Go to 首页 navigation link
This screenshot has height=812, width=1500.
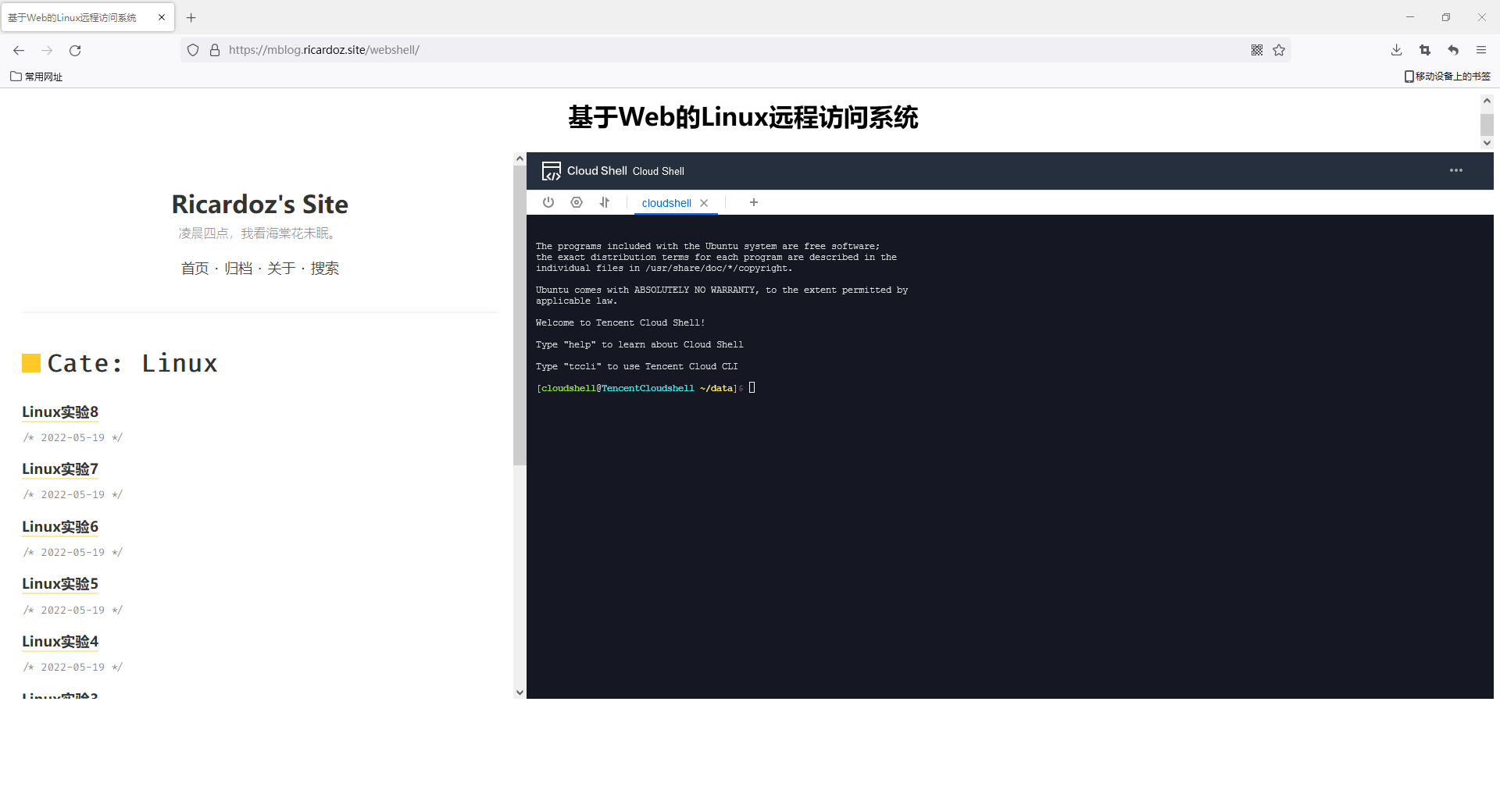click(x=195, y=269)
